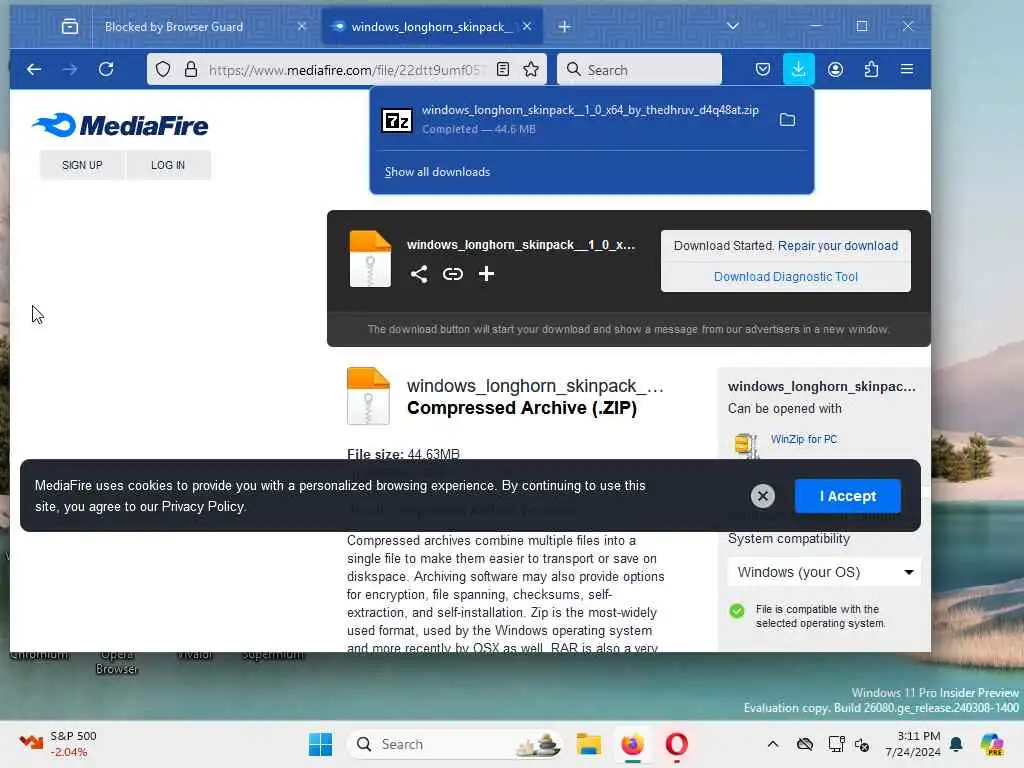Launch Opera from the taskbar

click(676, 744)
